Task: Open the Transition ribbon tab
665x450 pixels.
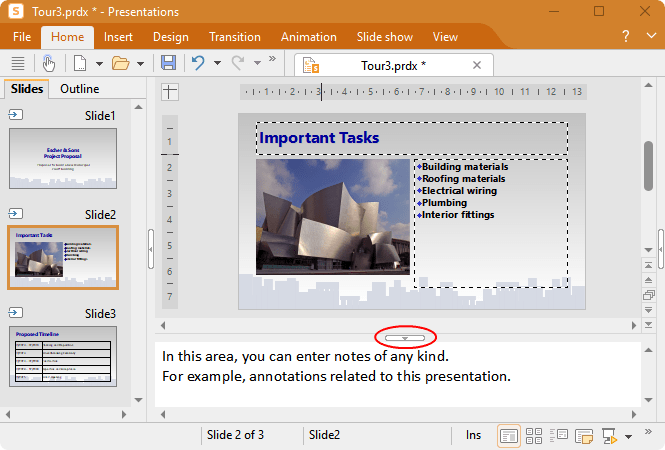Action: (x=235, y=37)
